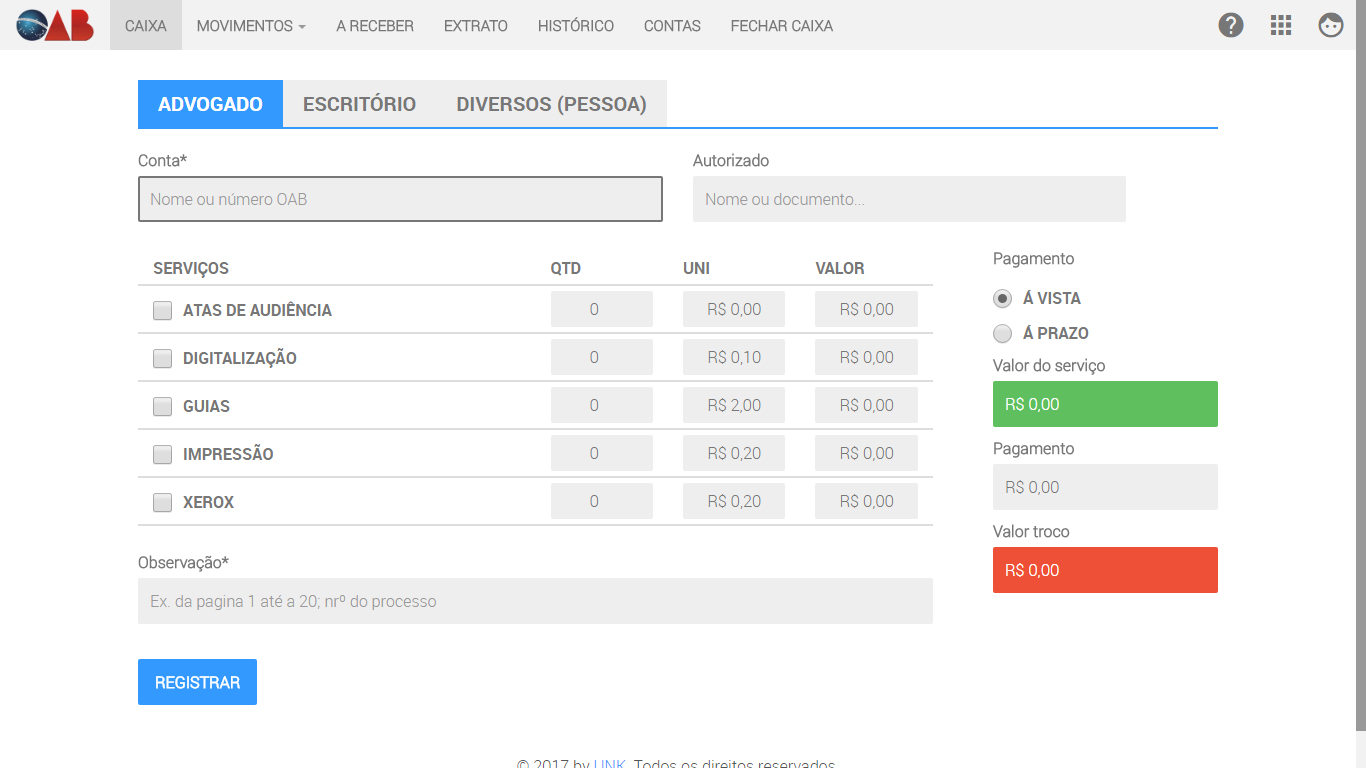Click the Conta name or OAB field
This screenshot has width=1366, height=768.
[x=400, y=199]
